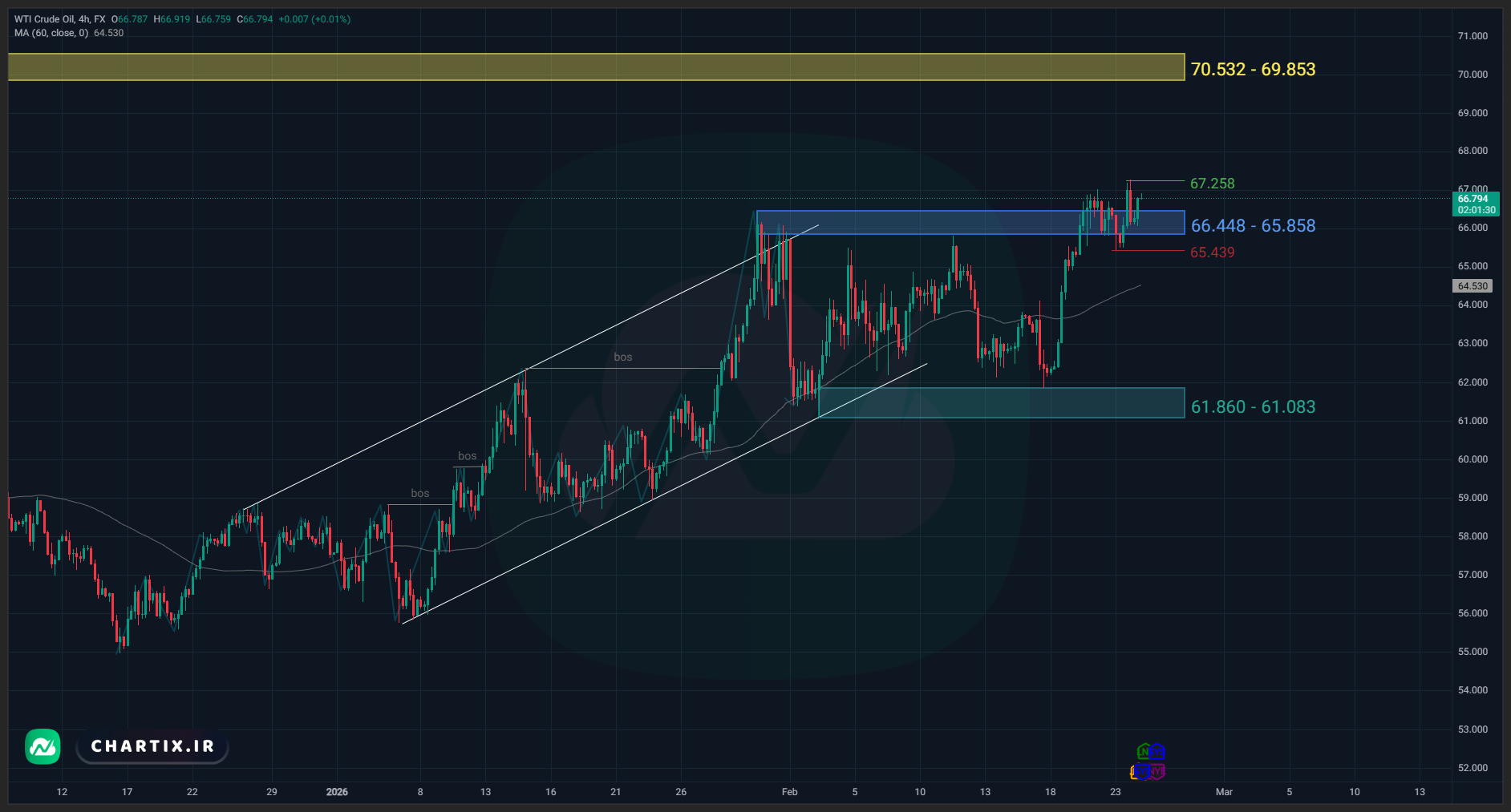Click the bos label on the longest horizontal line
Screen dimensions: 1511x812
point(623,358)
